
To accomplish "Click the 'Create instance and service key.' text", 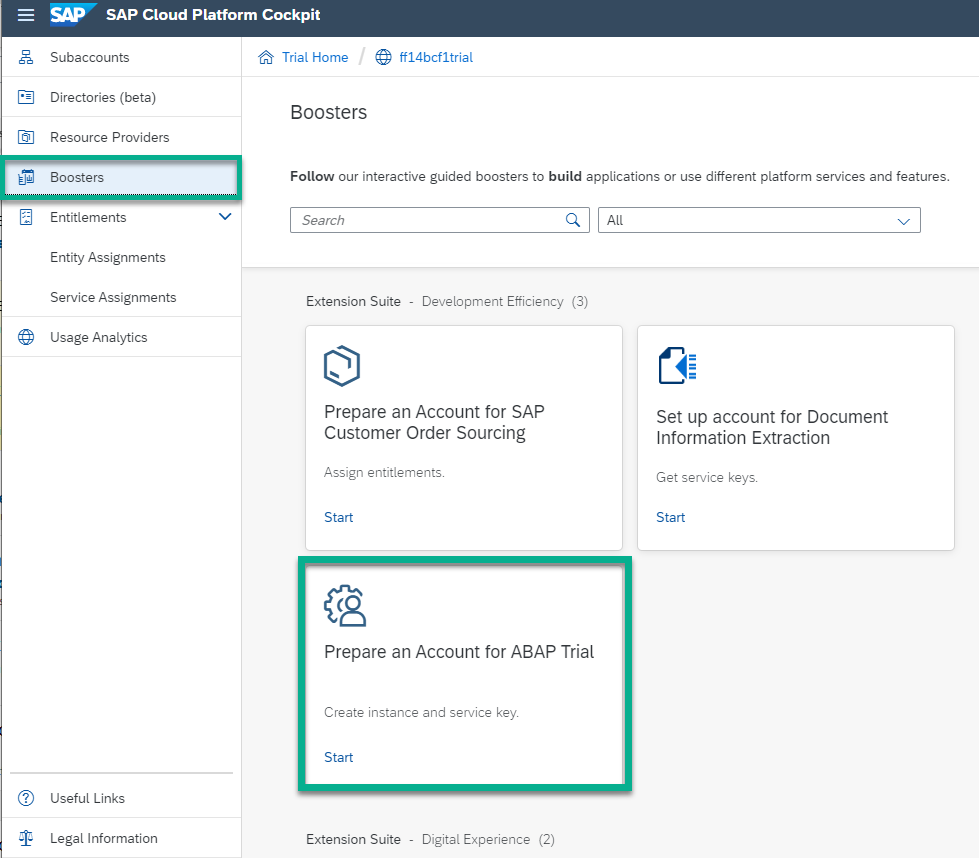I will (421, 713).
